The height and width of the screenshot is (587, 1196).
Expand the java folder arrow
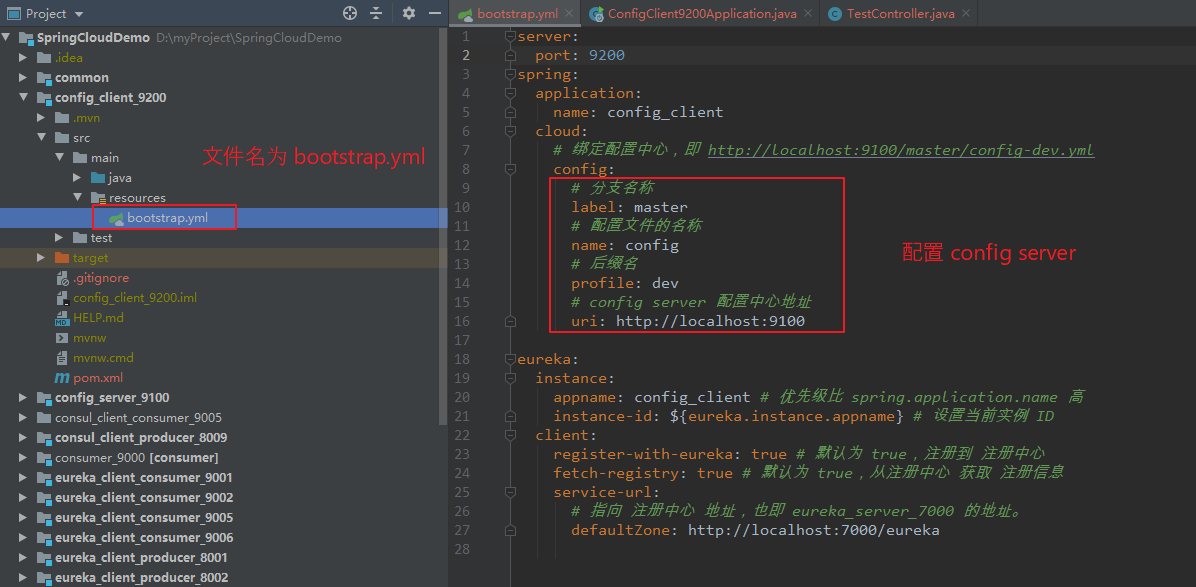click(77, 178)
